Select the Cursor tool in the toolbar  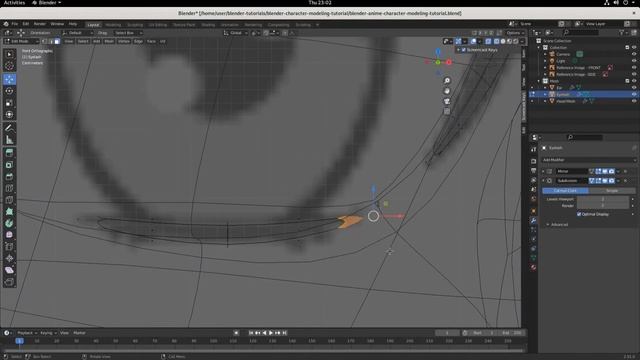[x=9, y=66]
